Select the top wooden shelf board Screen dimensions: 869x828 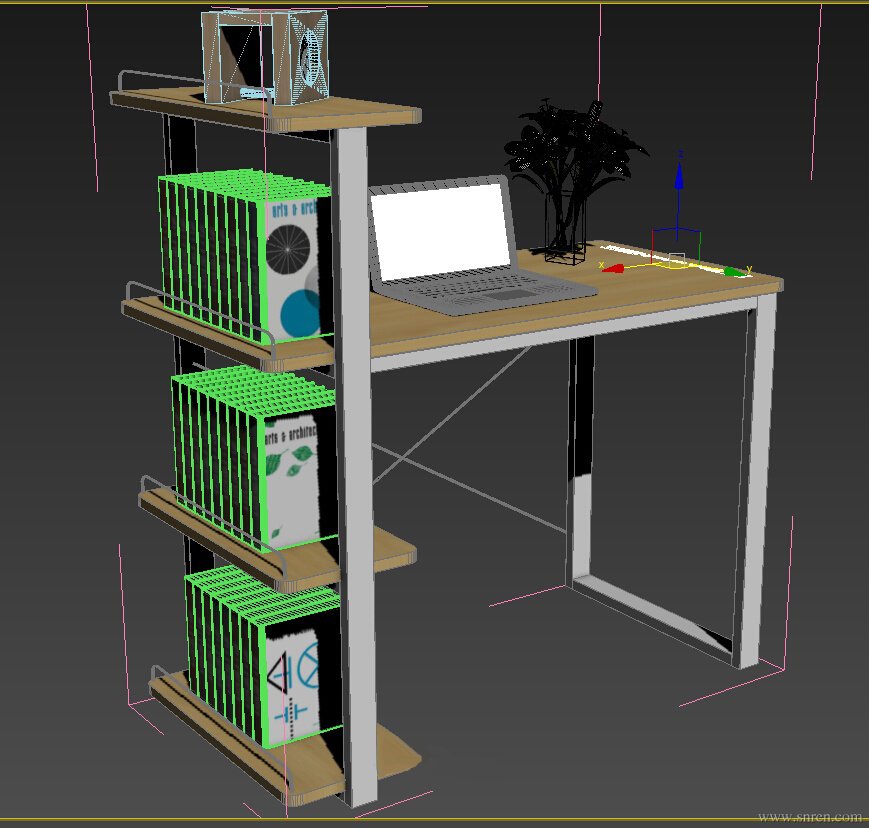[266, 109]
